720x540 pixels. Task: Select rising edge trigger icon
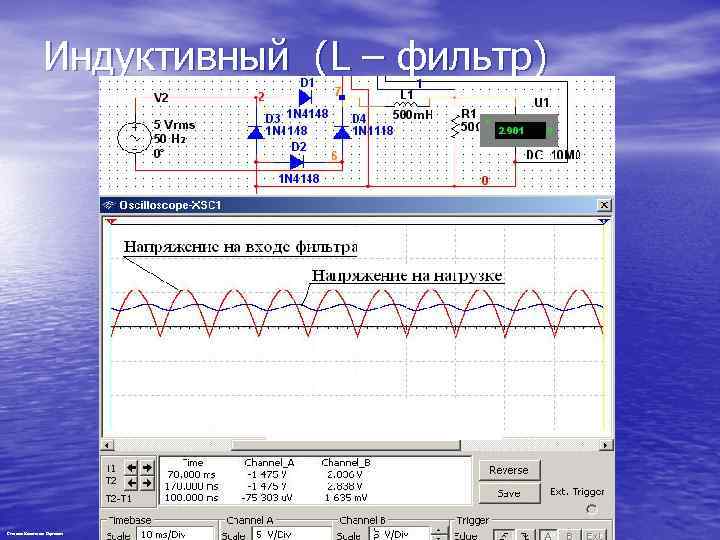click(x=504, y=535)
